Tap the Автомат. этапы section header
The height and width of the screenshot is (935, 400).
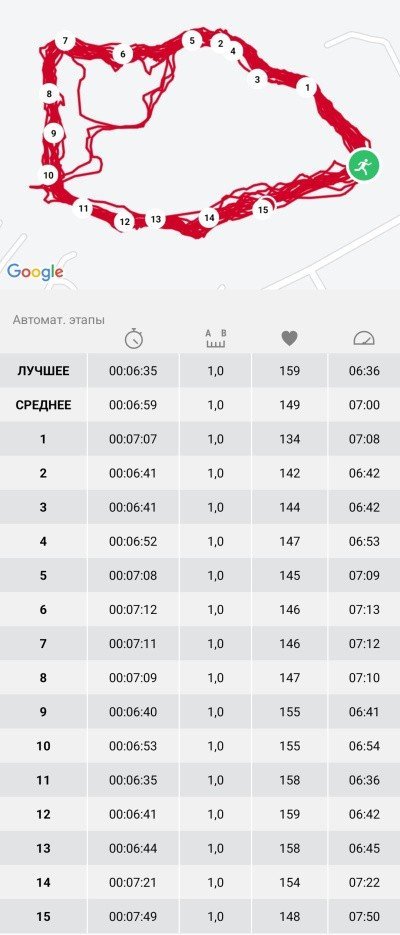[58, 320]
